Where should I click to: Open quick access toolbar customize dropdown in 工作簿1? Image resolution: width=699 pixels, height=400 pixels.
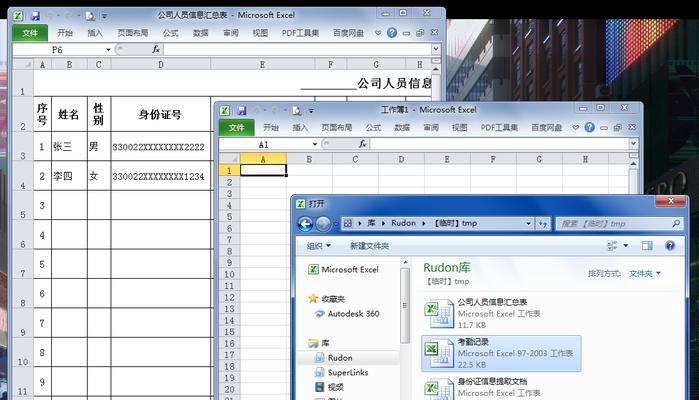(311, 111)
